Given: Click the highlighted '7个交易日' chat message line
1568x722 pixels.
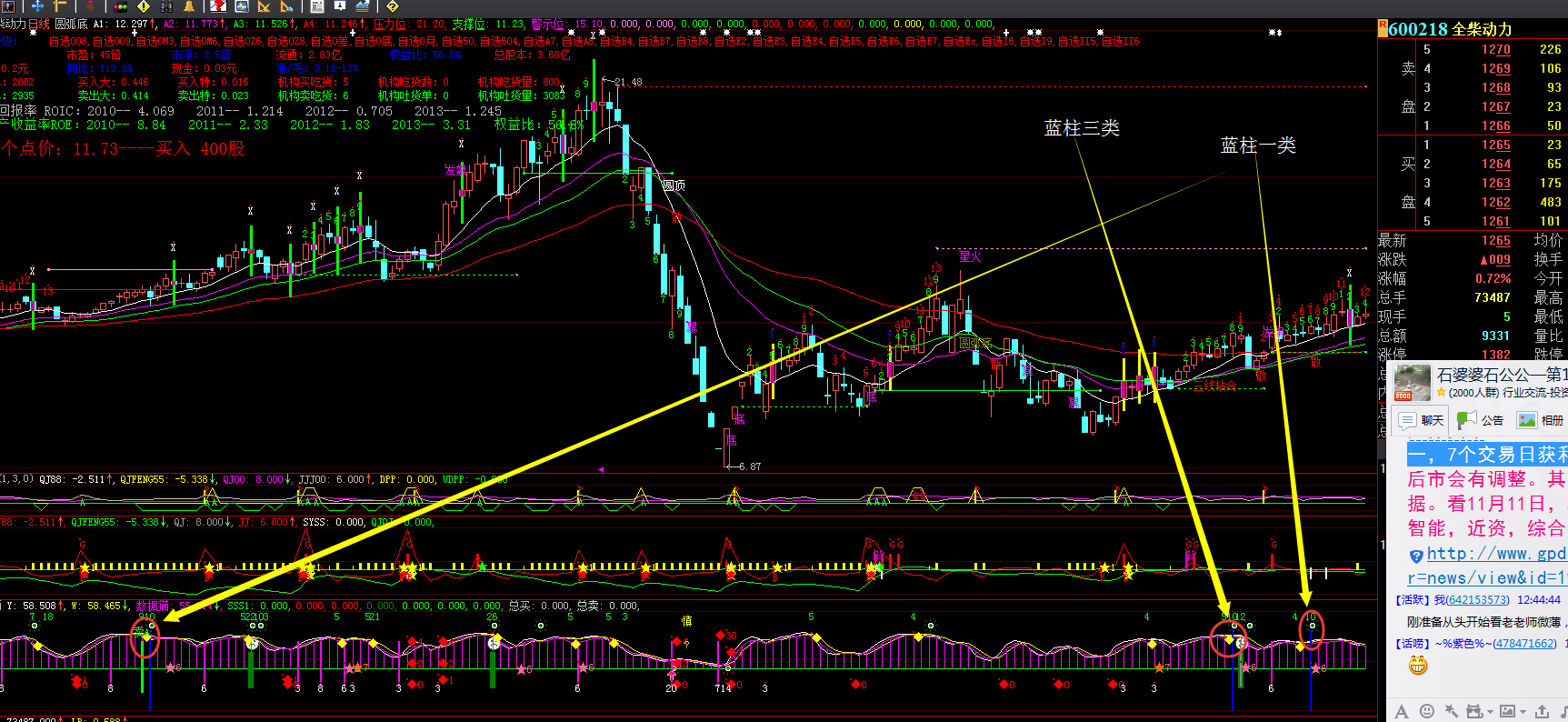Looking at the screenshot, I should 1487,454.
